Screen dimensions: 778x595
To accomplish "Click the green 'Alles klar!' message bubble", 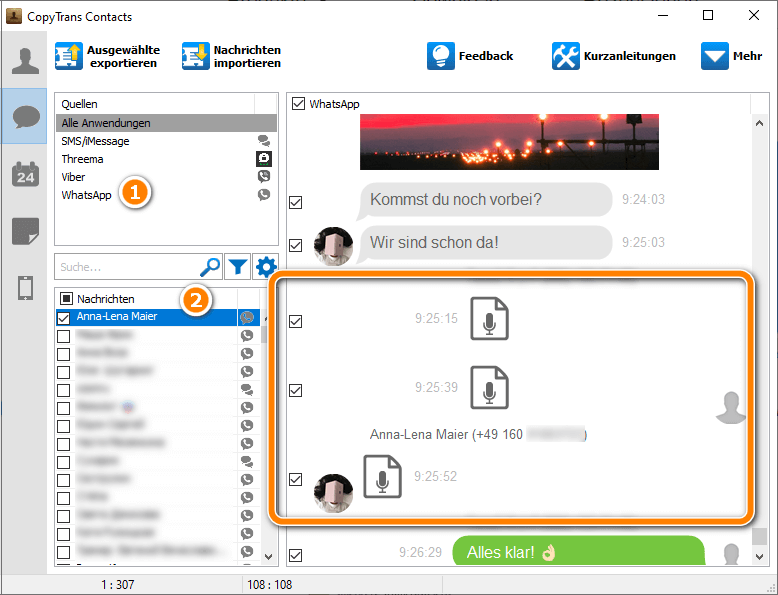I will click(x=579, y=551).
